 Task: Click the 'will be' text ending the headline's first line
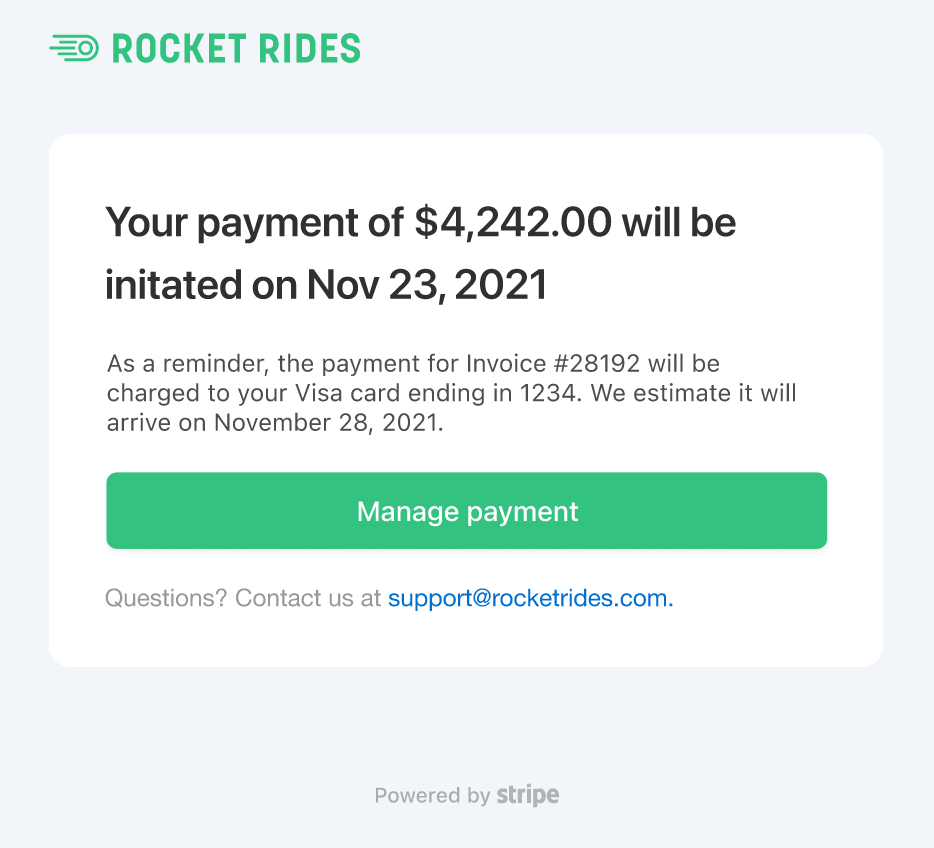point(679,222)
